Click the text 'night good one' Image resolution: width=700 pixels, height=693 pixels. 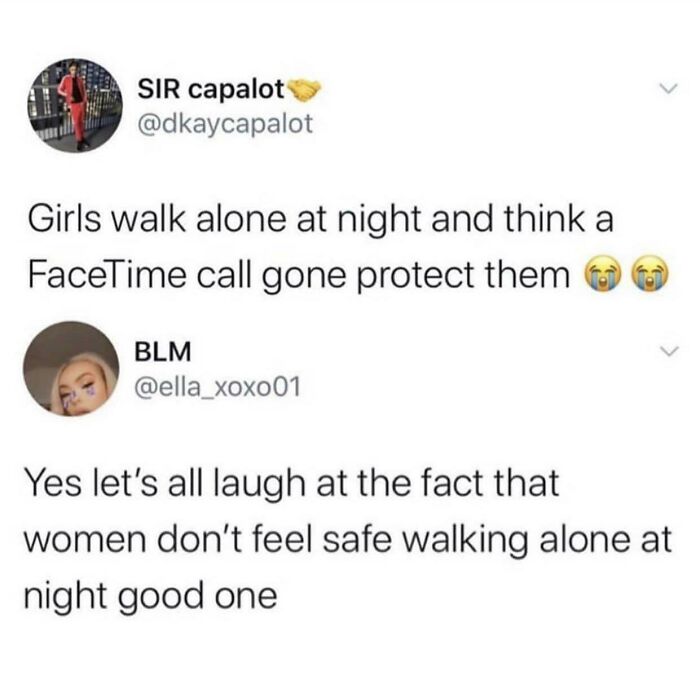pos(150,596)
